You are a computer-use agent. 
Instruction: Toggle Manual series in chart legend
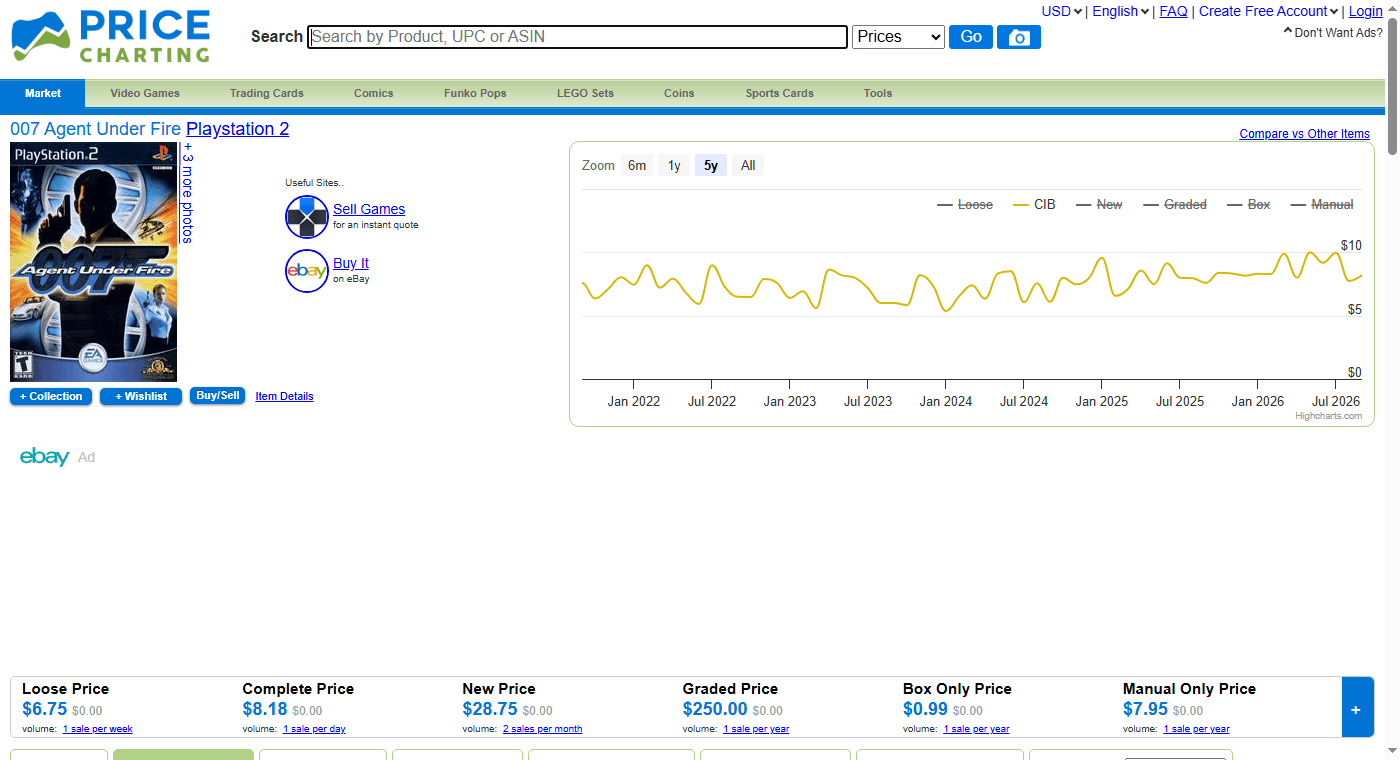click(1321, 204)
